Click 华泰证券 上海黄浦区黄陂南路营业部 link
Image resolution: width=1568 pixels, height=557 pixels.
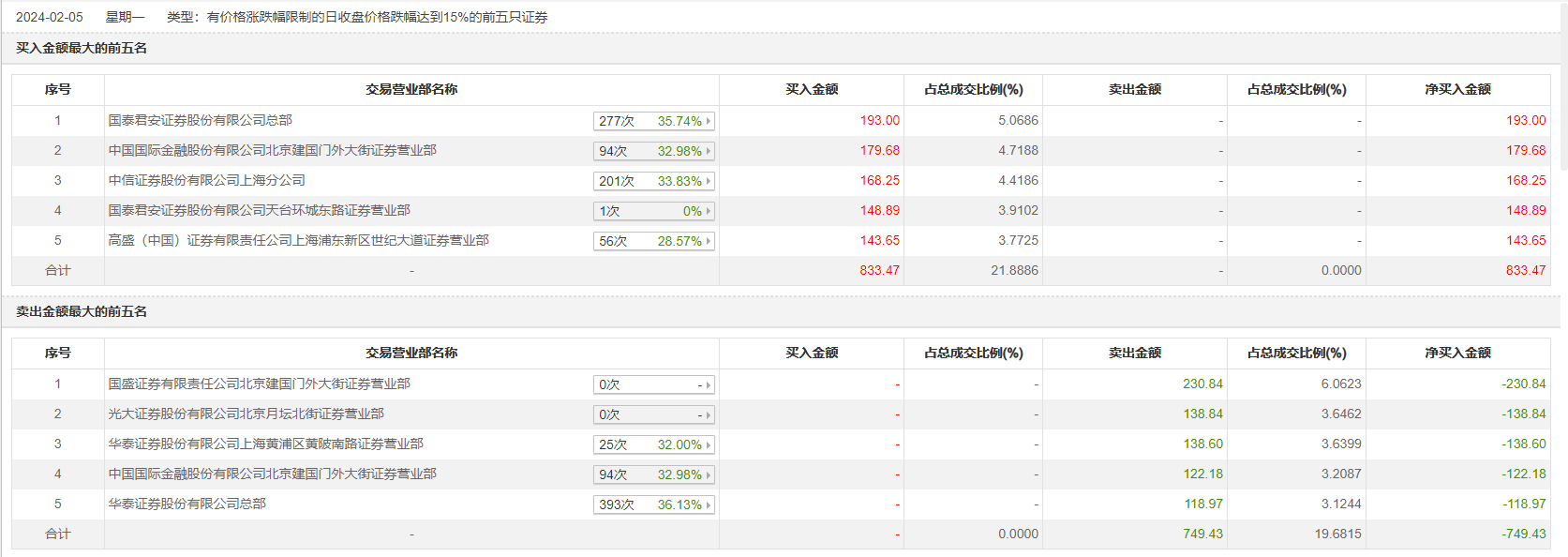pos(265,444)
